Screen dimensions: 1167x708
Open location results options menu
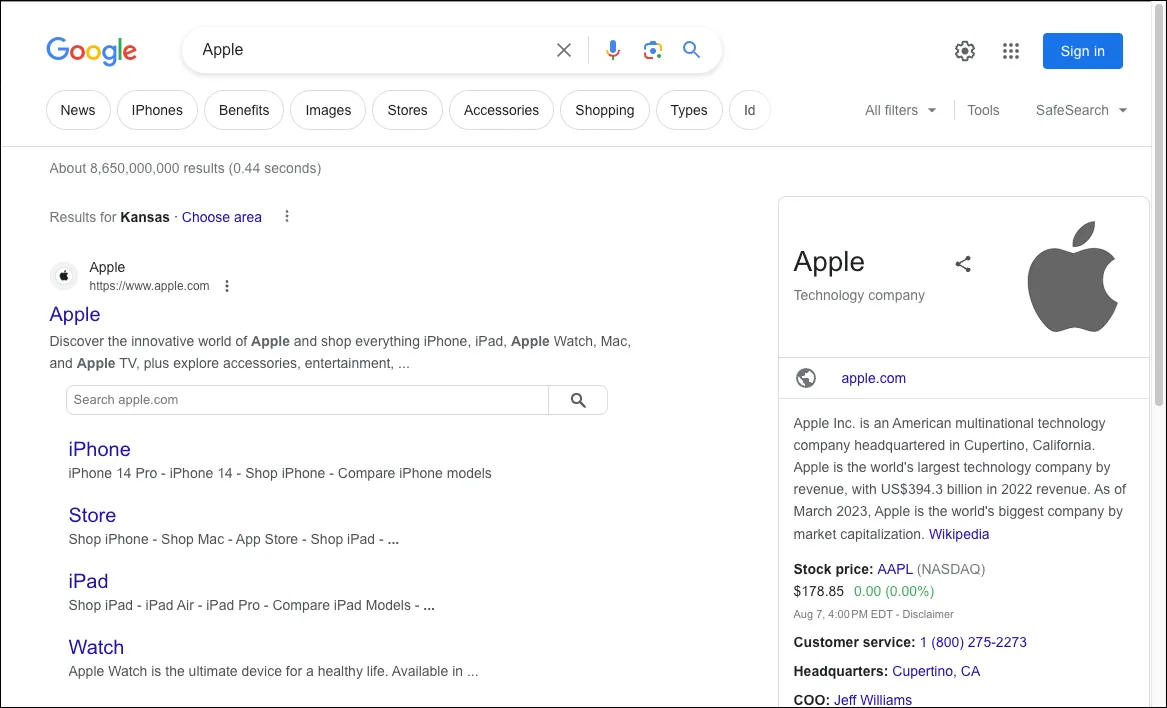click(287, 217)
